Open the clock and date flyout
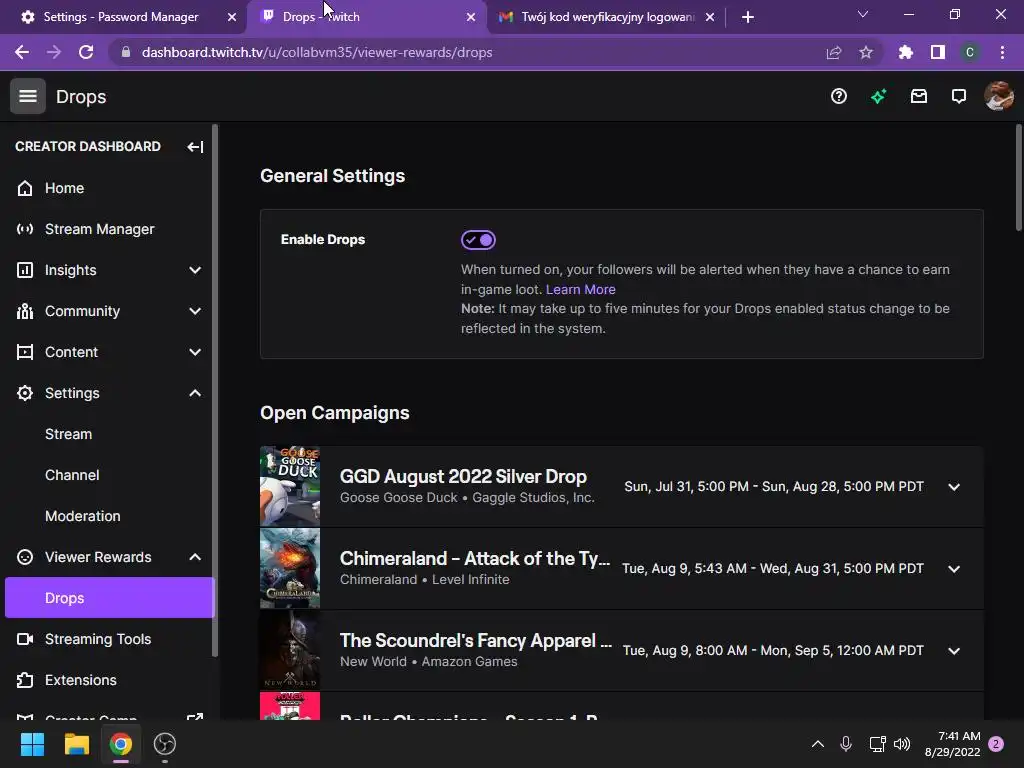The height and width of the screenshot is (768, 1024). 952,744
